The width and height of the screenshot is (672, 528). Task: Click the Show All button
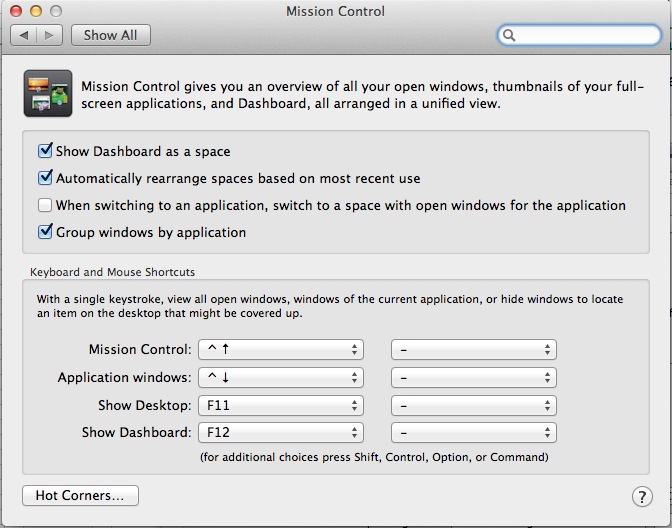tap(111, 35)
